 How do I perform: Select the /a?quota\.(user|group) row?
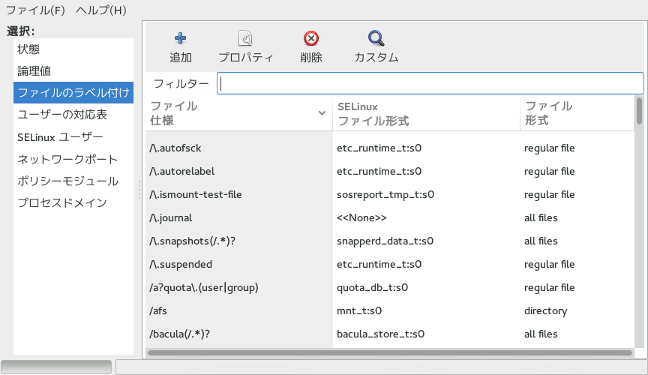390,287
